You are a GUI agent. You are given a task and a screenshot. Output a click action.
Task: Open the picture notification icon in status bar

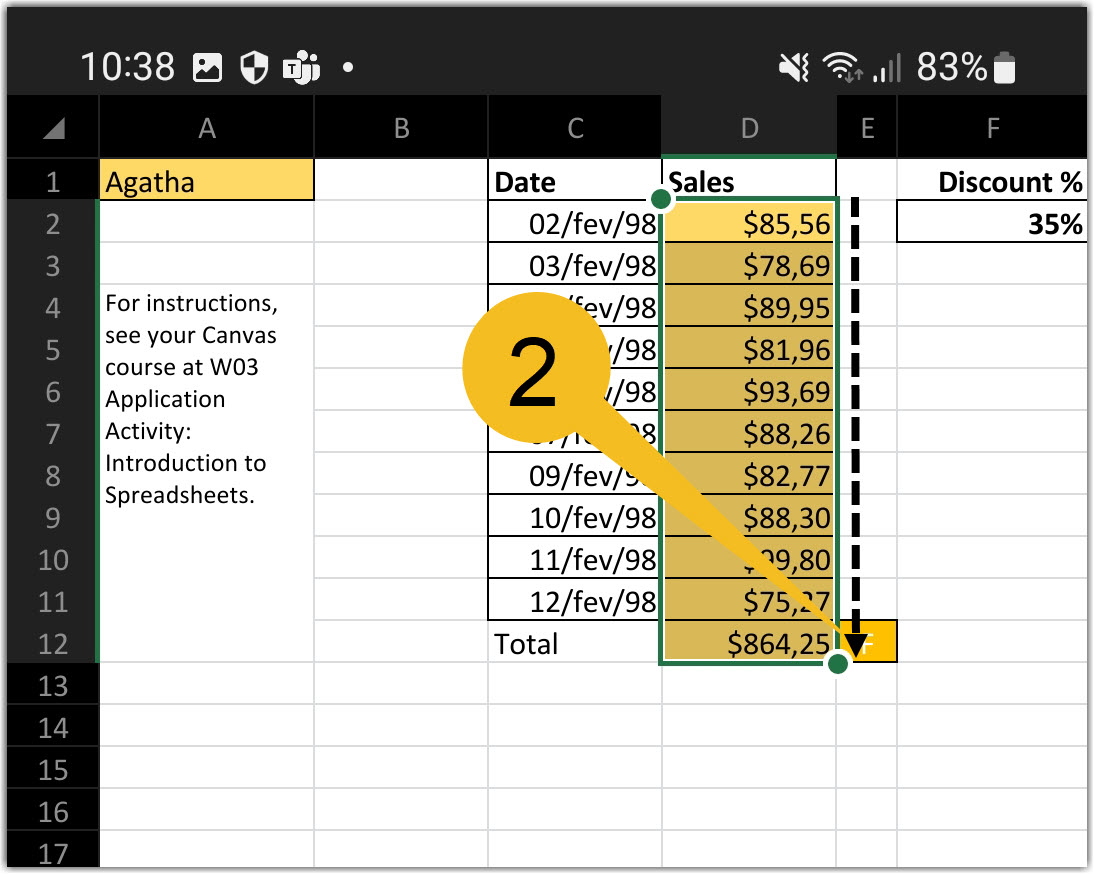point(207,68)
